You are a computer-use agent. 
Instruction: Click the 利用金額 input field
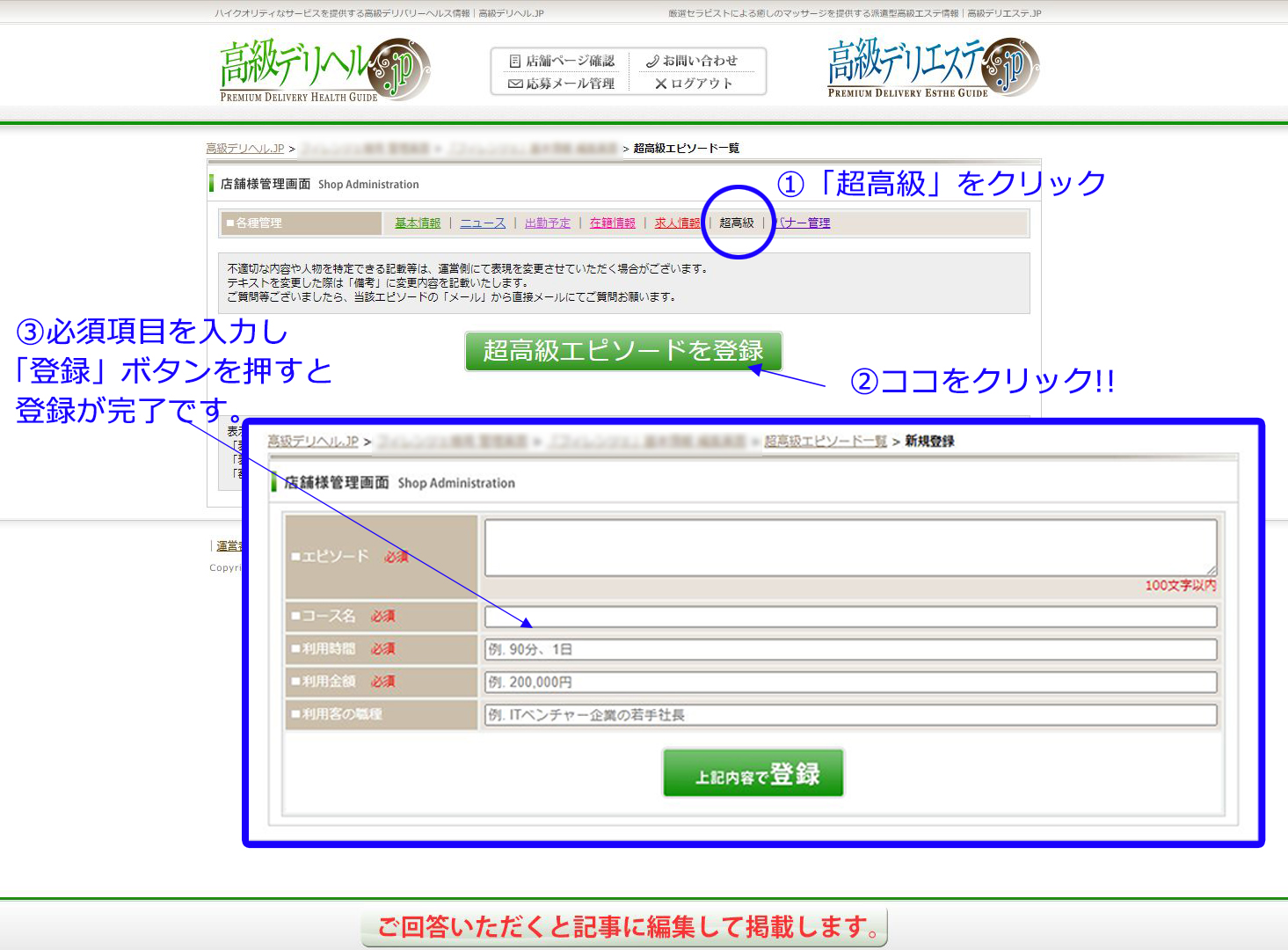849,682
